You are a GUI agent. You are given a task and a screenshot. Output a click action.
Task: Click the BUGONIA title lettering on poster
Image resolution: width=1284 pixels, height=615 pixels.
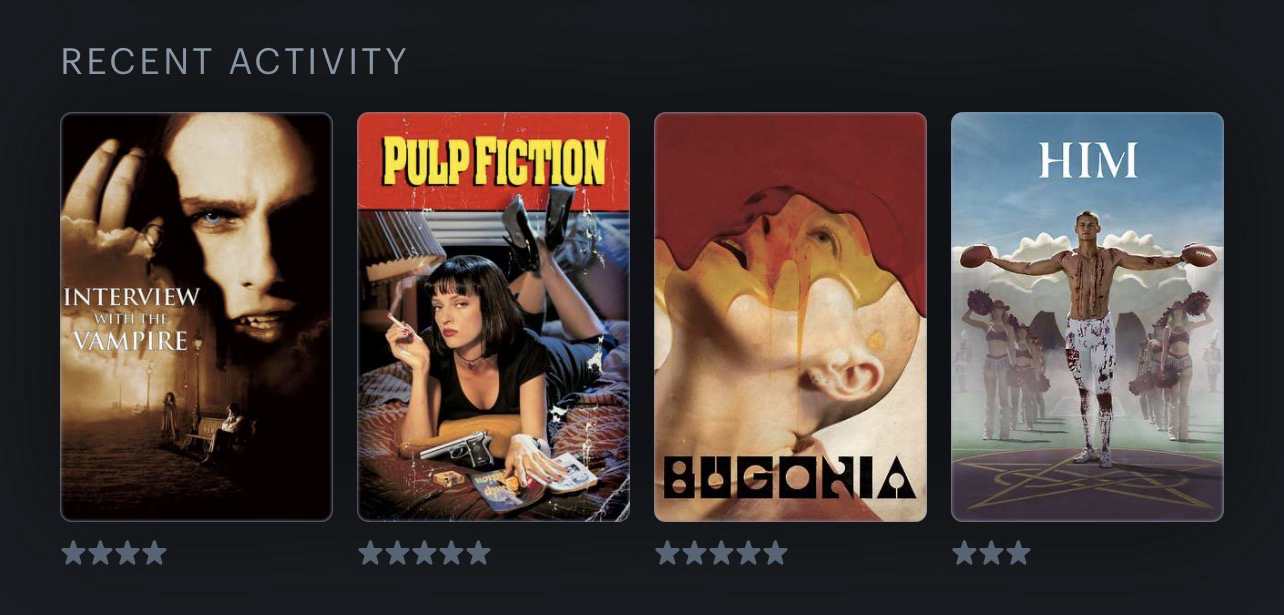(x=789, y=478)
